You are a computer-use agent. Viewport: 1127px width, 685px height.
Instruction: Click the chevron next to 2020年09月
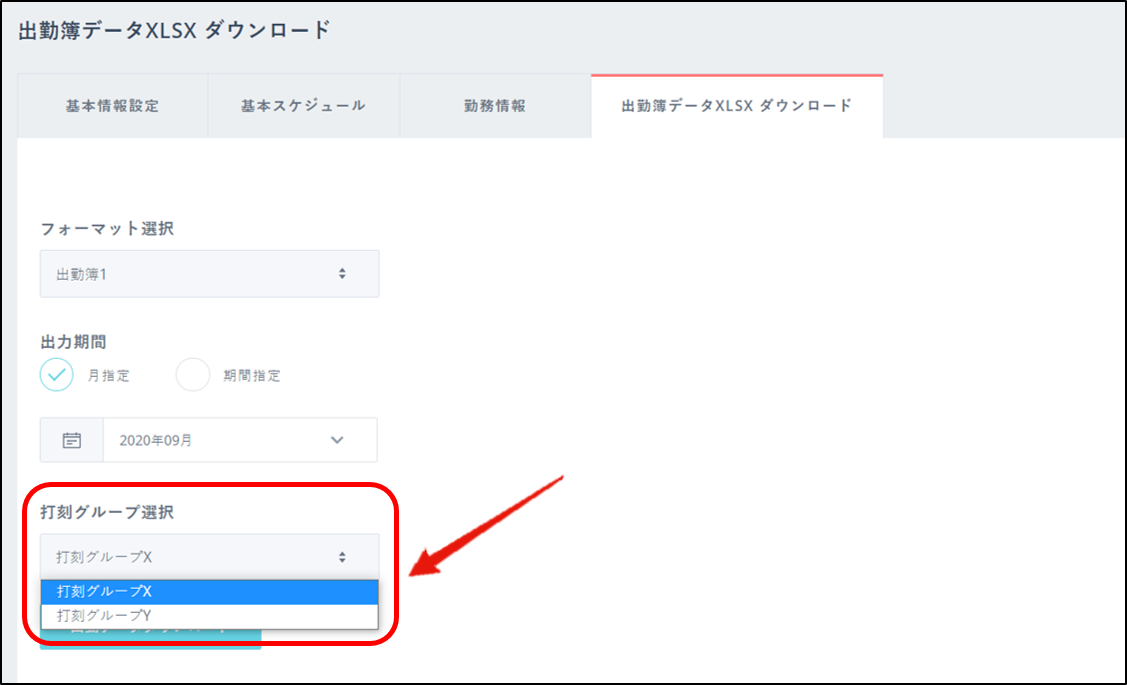coord(337,440)
